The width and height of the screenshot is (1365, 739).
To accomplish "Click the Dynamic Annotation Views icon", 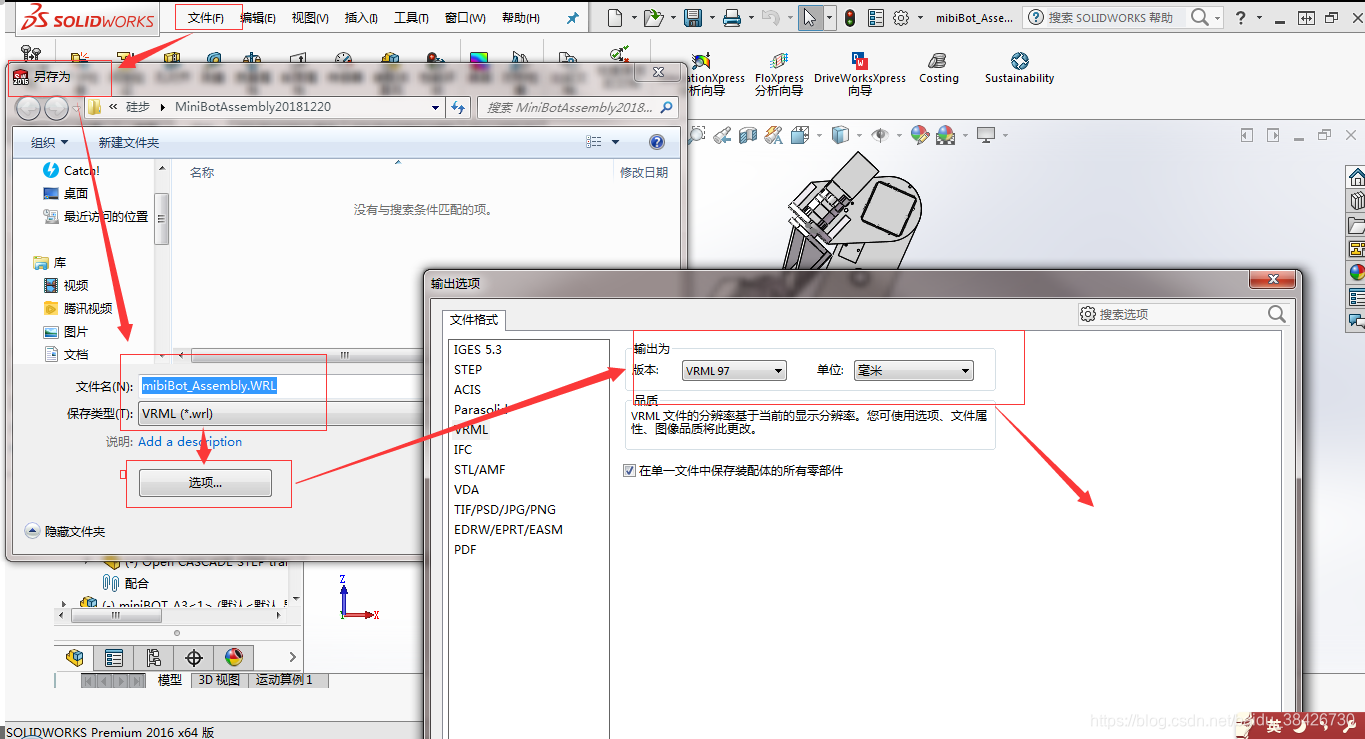I will click(x=774, y=135).
